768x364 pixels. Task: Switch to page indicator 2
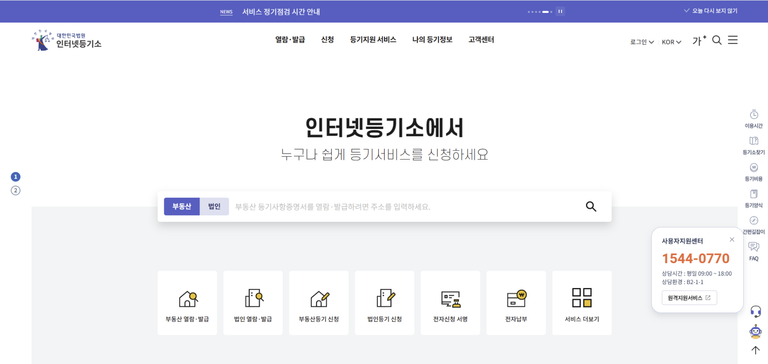click(16, 191)
